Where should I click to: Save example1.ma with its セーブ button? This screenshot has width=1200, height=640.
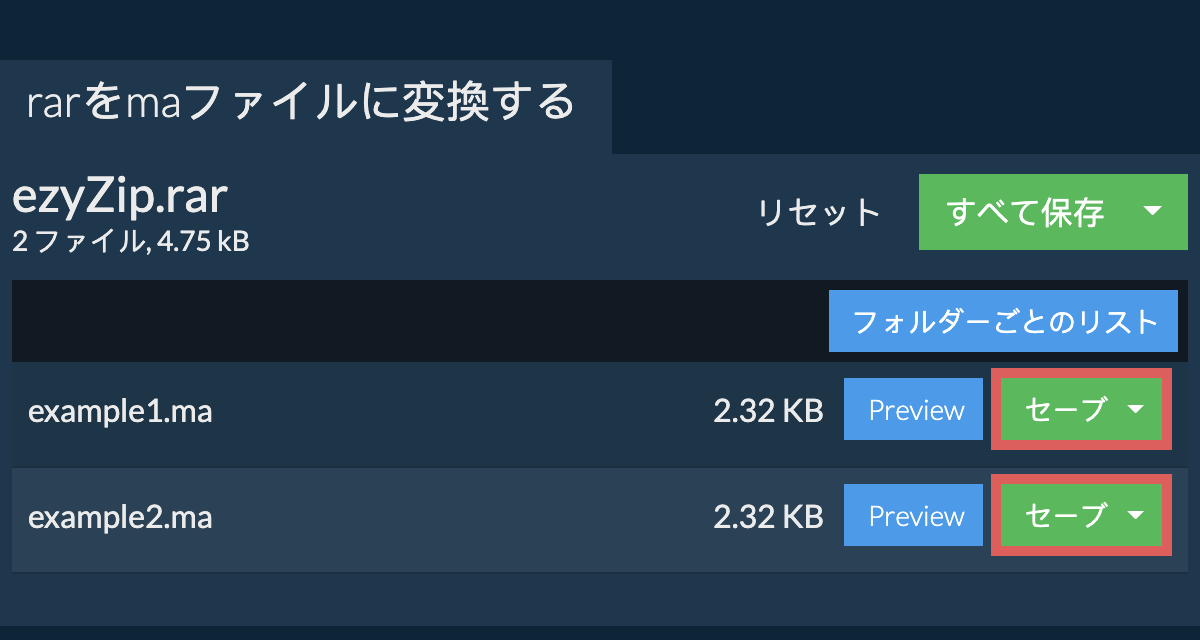[x=1066, y=410]
